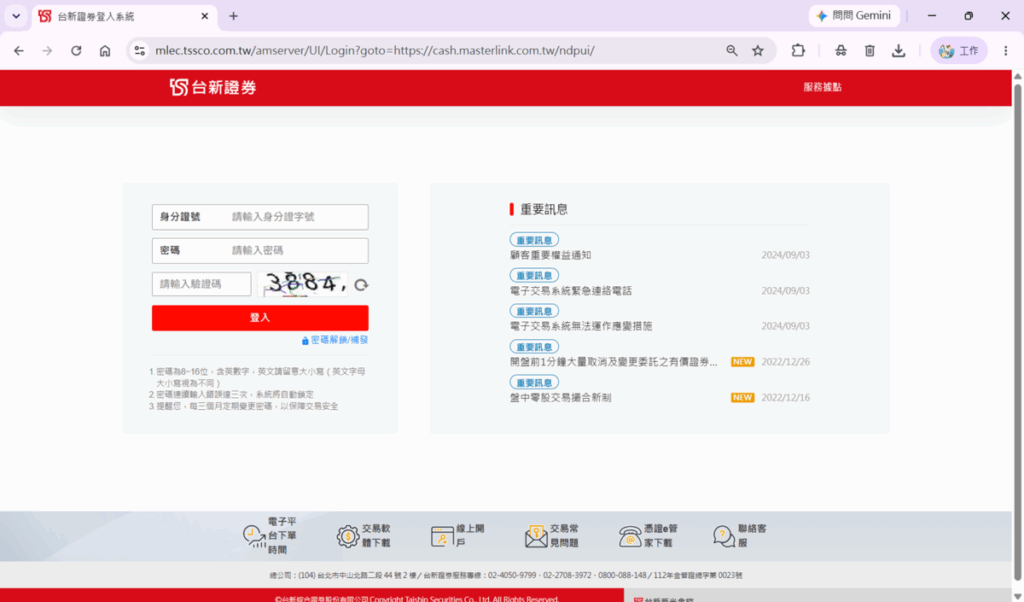This screenshot has width=1024, height=602.
Task: Click the red 登入 button
Action: pos(260,318)
